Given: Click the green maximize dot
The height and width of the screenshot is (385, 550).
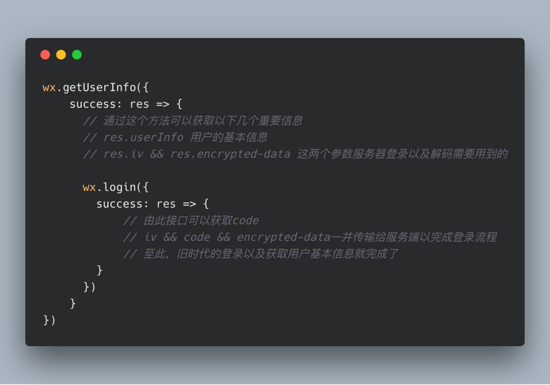Looking at the screenshot, I should point(77,55).
